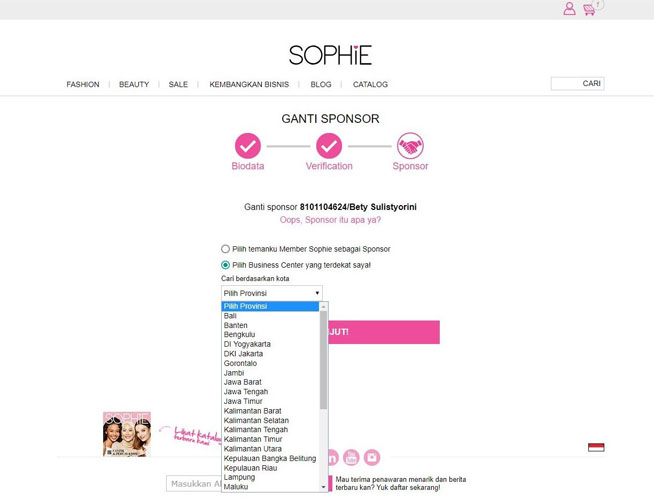Click the province list scrollbar down arrow
Screen dimensions: 654x500
tap(323, 487)
